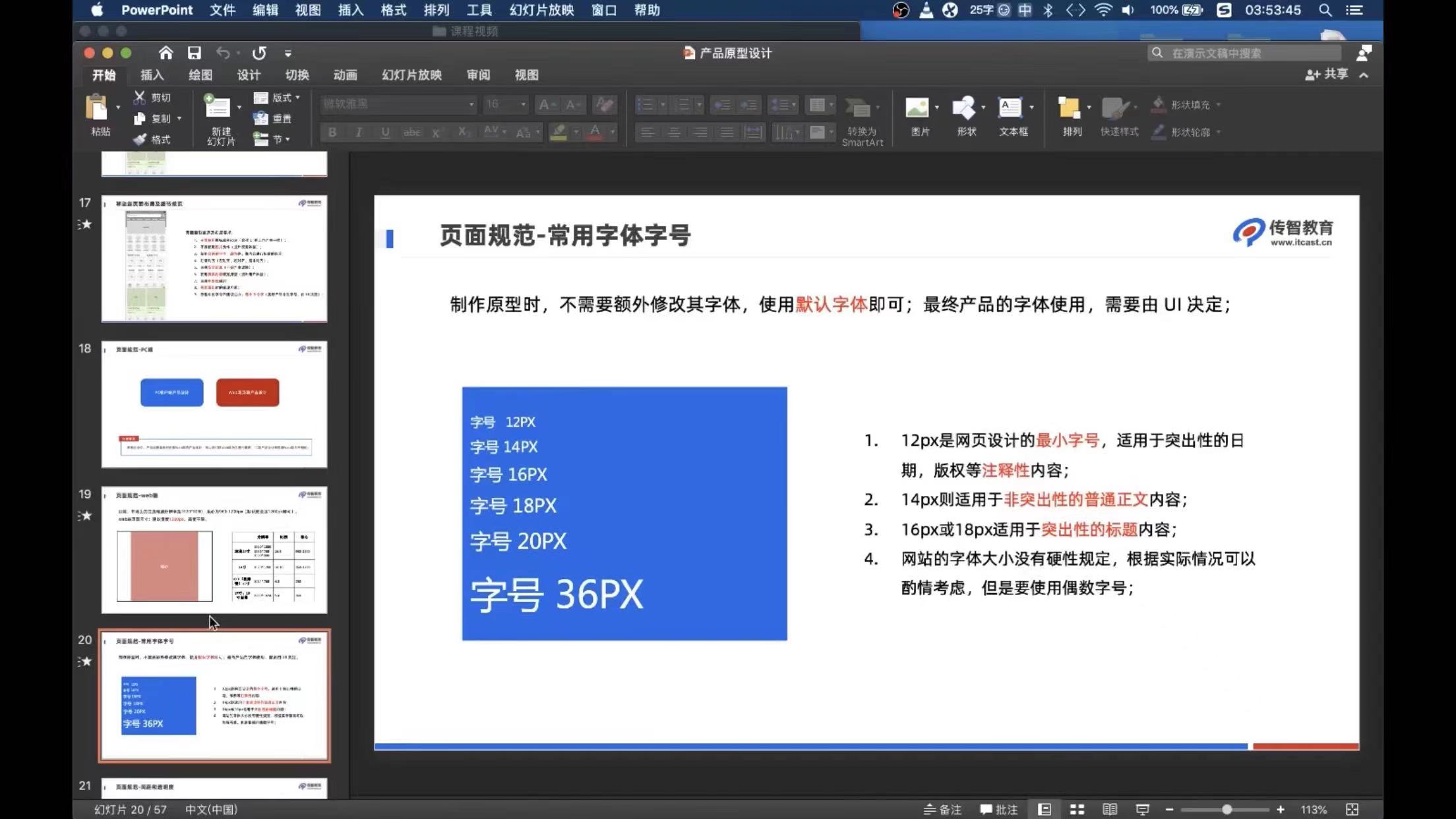Click the Paste (粘贴) clipboard icon
Image resolution: width=1456 pixels, height=819 pixels.
(97, 107)
